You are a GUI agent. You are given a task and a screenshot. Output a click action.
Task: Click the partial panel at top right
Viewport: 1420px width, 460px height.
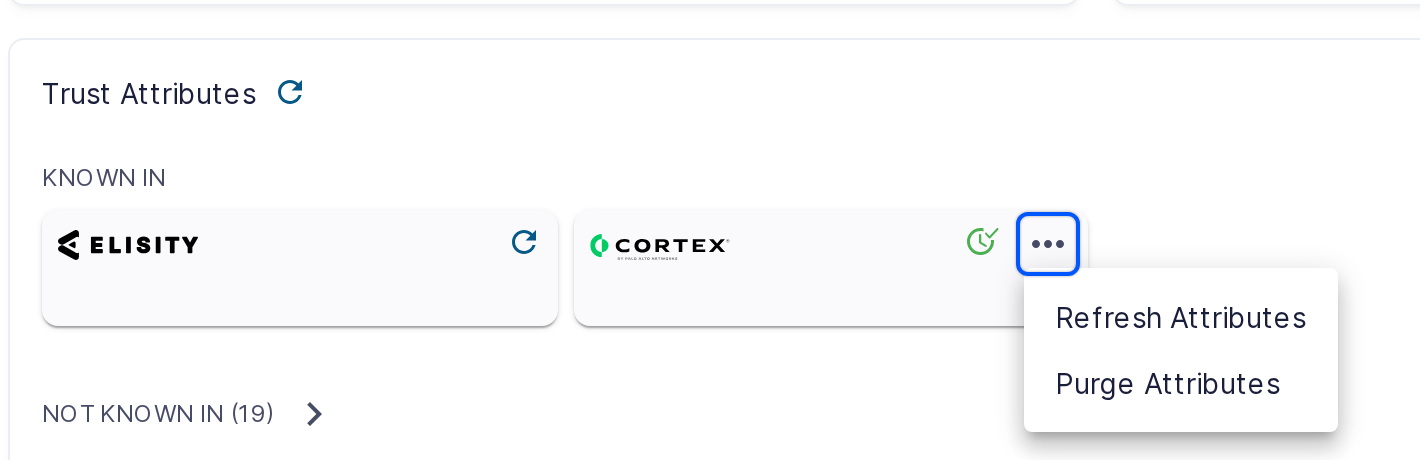pos(1267,3)
